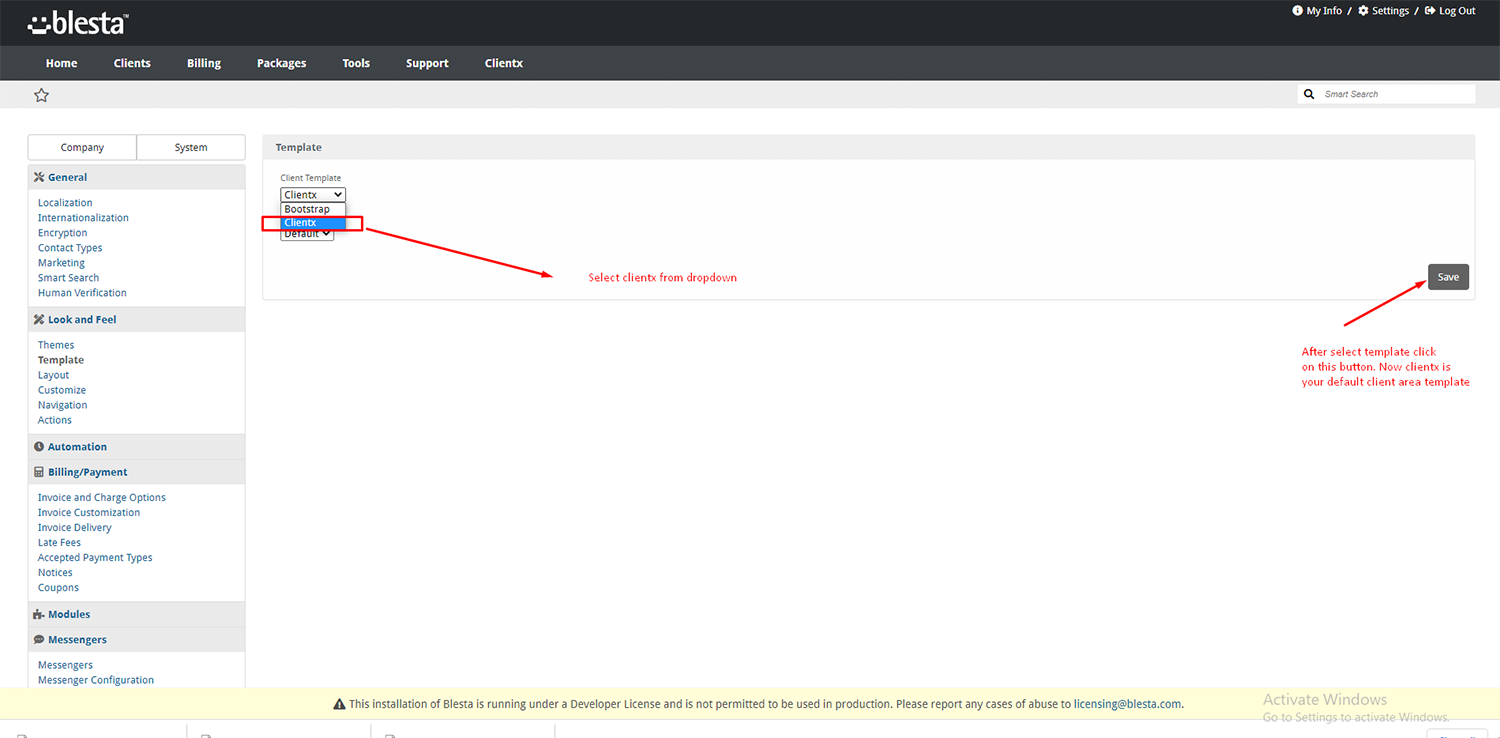Click the General section tools icon
The height and width of the screenshot is (738, 1500).
click(39, 177)
